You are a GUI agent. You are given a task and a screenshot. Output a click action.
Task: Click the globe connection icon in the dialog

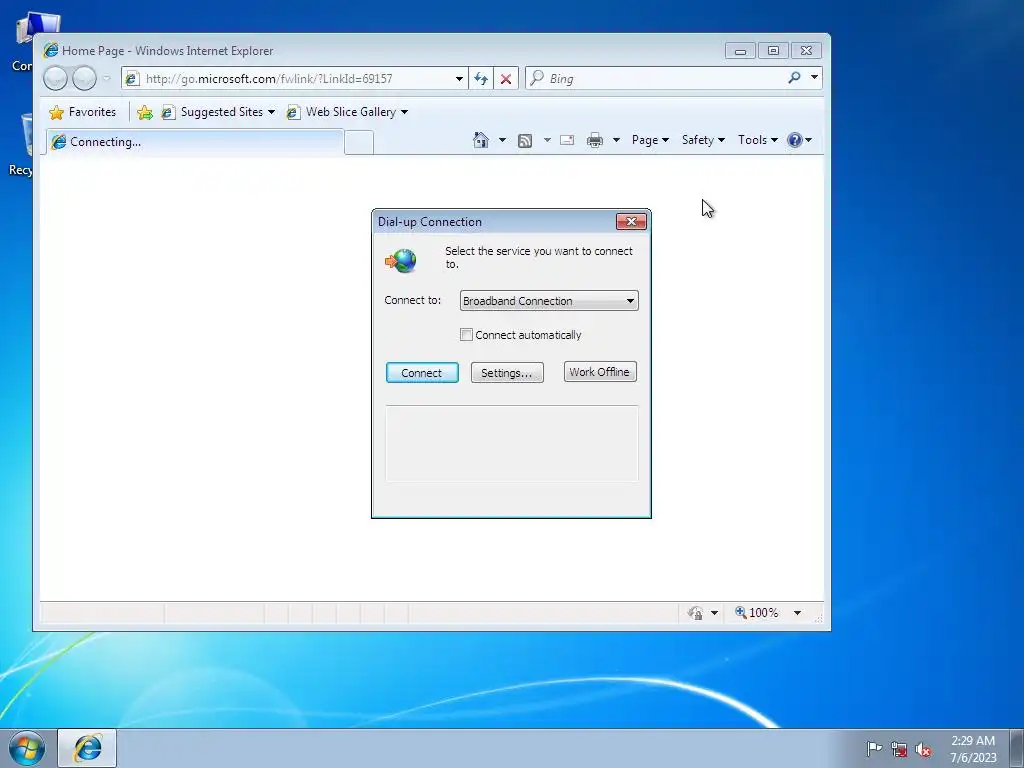pyautogui.click(x=401, y=261)
